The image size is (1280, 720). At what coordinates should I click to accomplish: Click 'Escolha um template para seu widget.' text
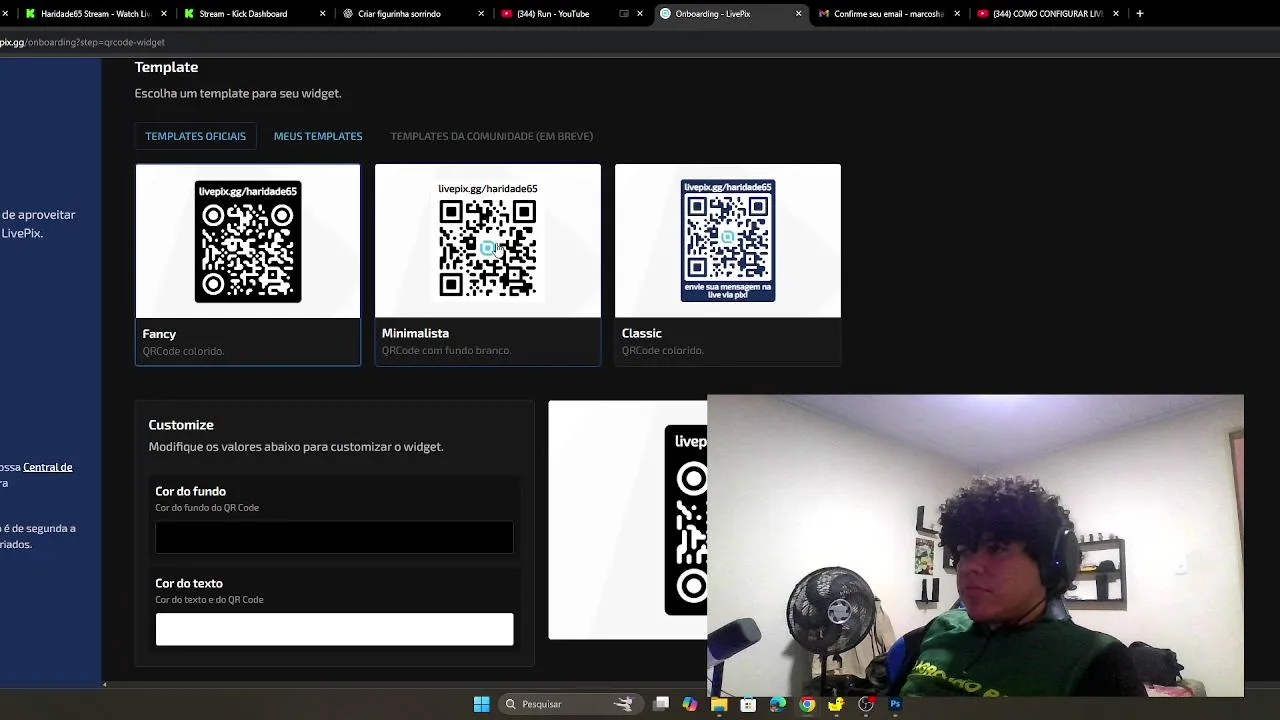tap(238, 93)
